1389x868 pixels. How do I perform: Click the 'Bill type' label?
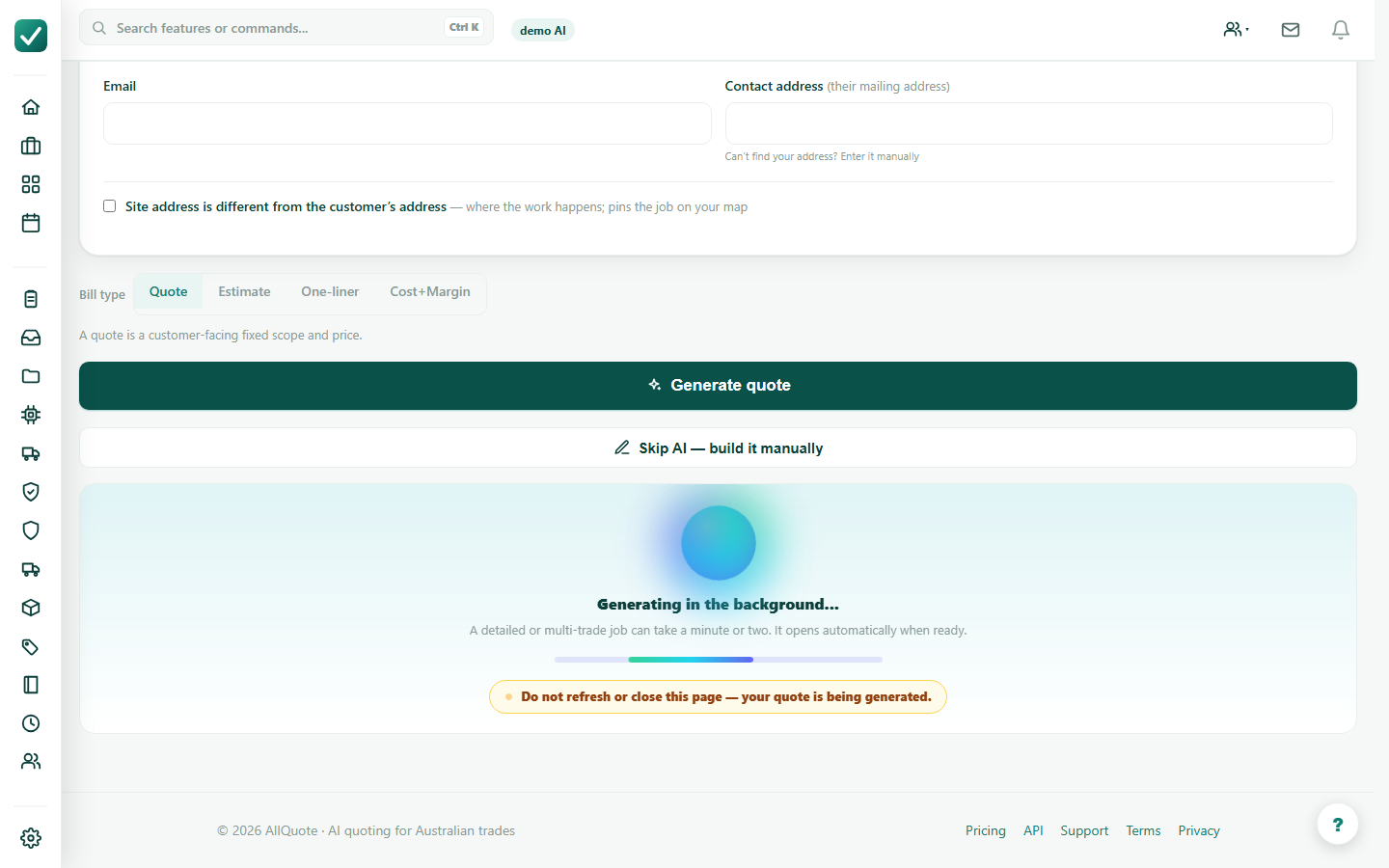click(102, 294)
